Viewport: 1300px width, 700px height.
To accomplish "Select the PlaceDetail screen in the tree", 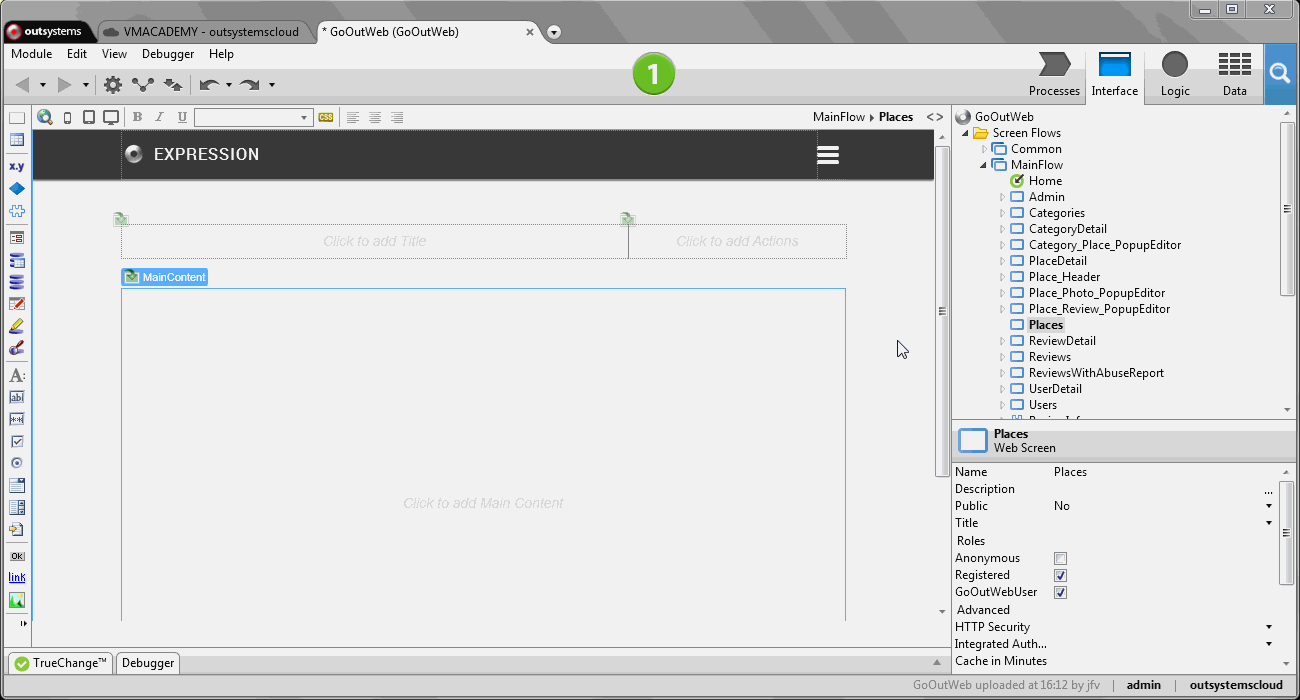I will (1057, 261).
